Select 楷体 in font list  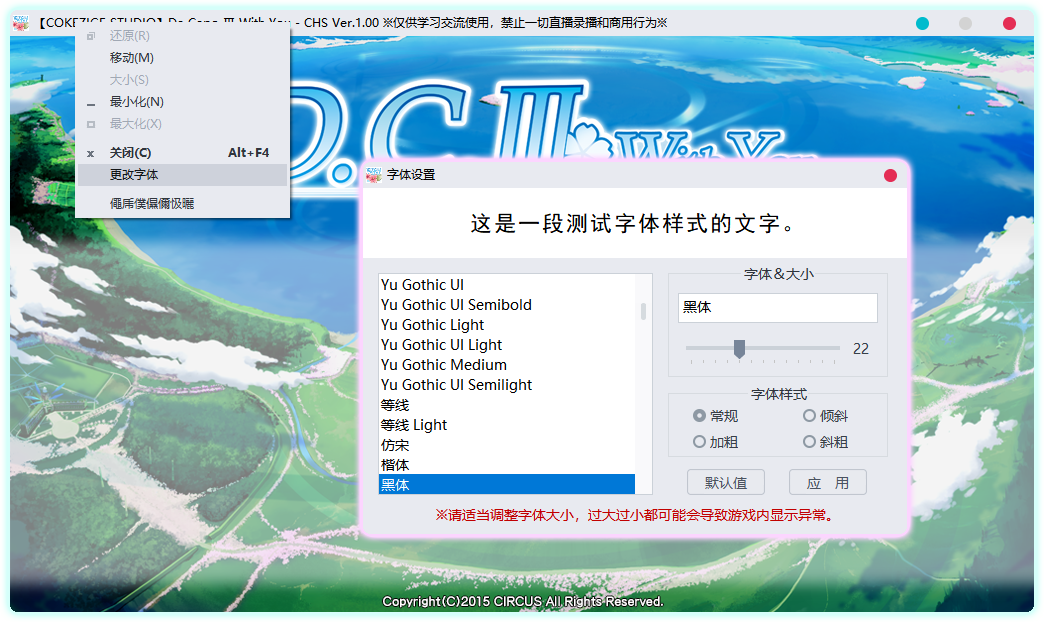(506, 465)
